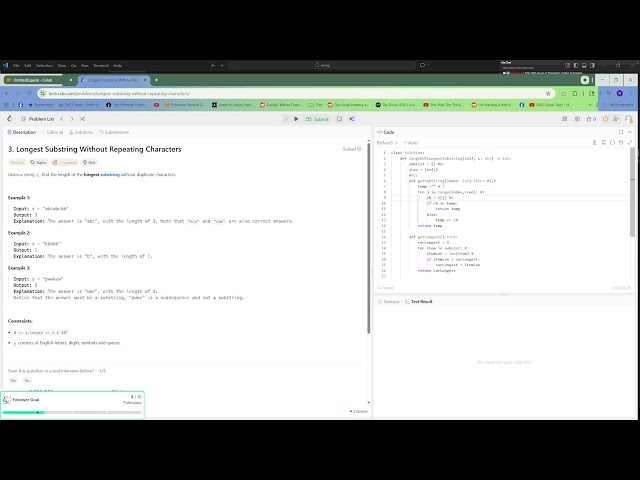Follow the 'substring' definition link
This screenshot has width=640, height=480.
(x=110, y=175)
